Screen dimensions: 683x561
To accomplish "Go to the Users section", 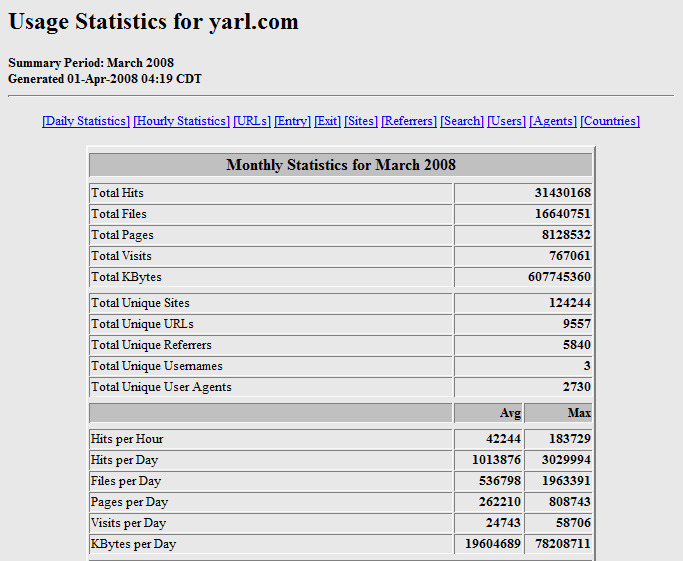I will click(507, 121).
